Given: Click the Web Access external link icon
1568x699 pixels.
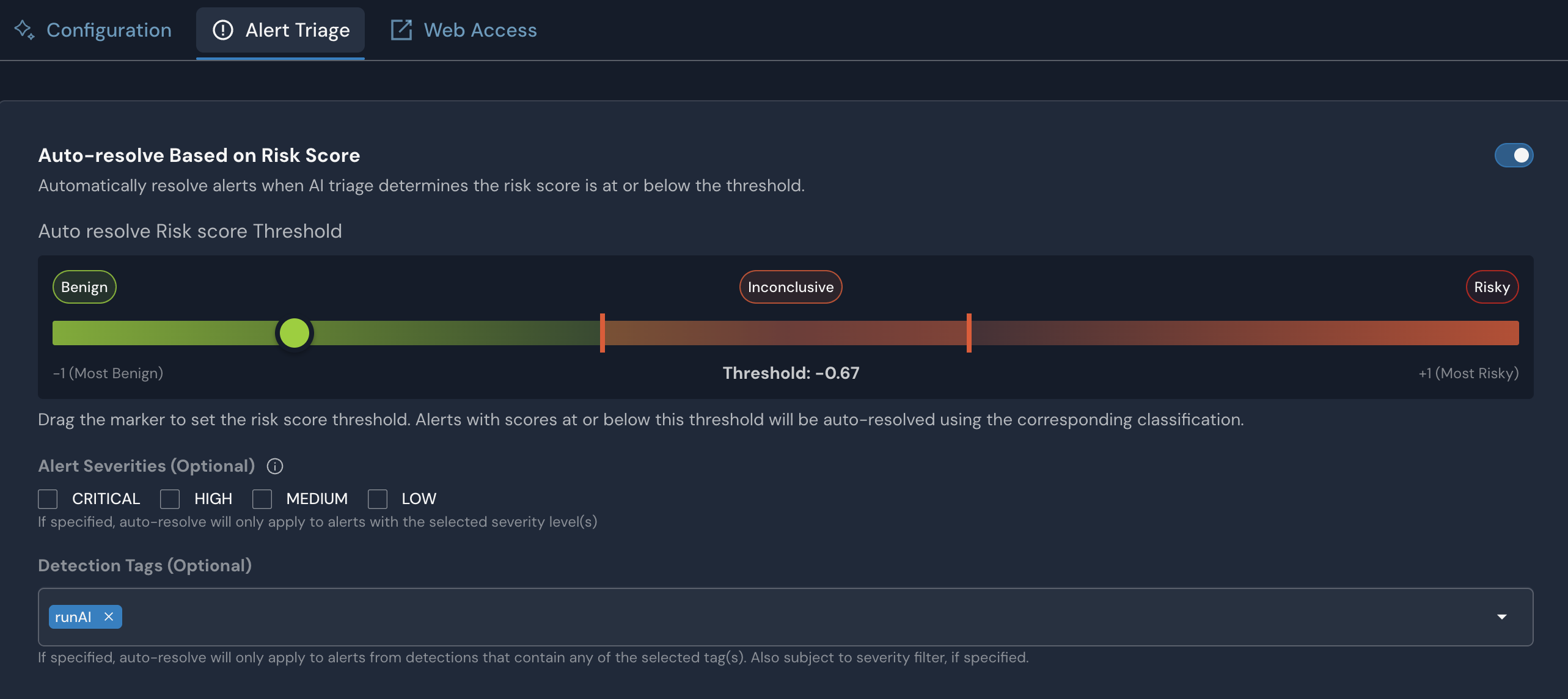Looking at the screenshot, I should [x=401, y=29].
